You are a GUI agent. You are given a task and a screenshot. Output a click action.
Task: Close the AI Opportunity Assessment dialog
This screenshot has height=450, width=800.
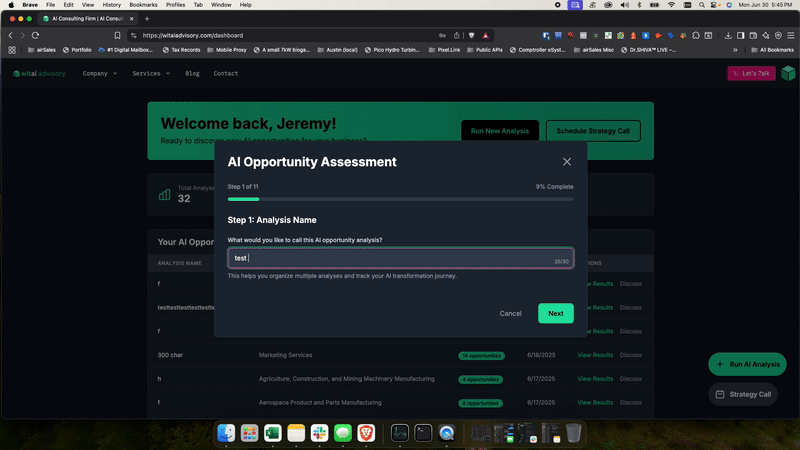pos(567,162)
